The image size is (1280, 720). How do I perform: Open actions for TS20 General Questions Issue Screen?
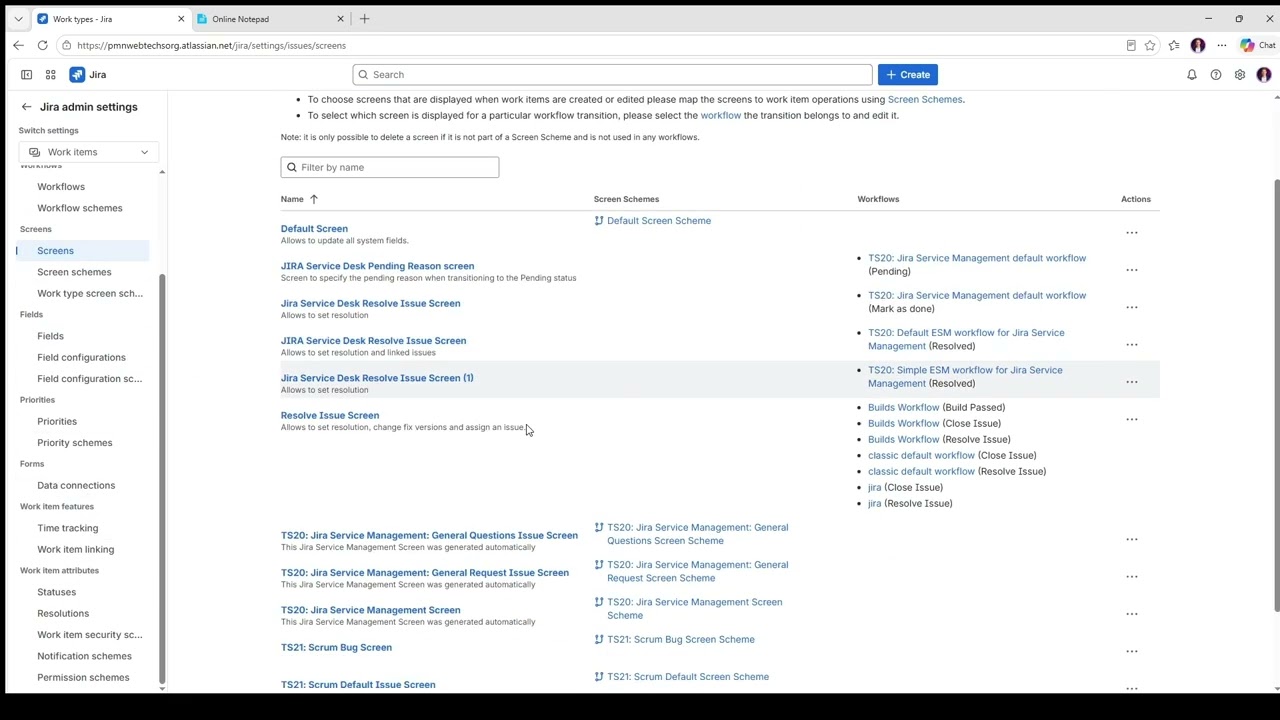(1132, 539)
